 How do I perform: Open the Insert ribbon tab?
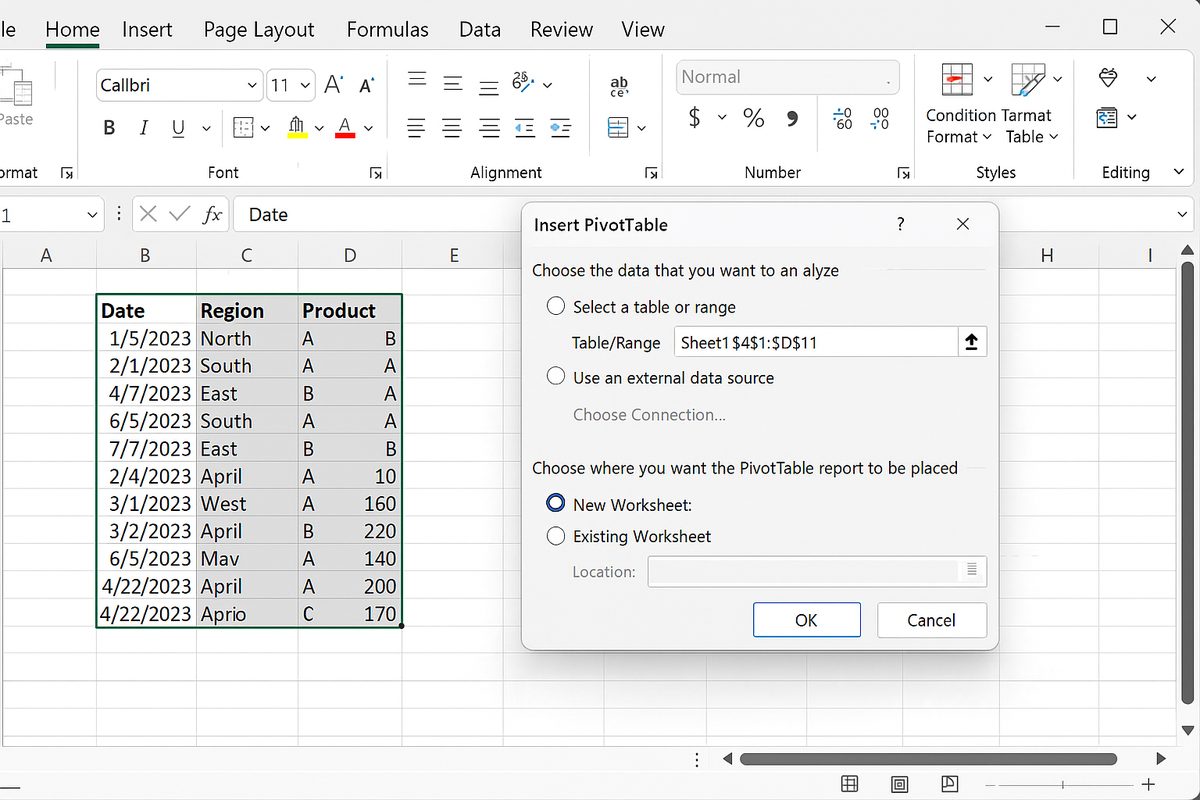pyautogui.click(x=147, y=29)
